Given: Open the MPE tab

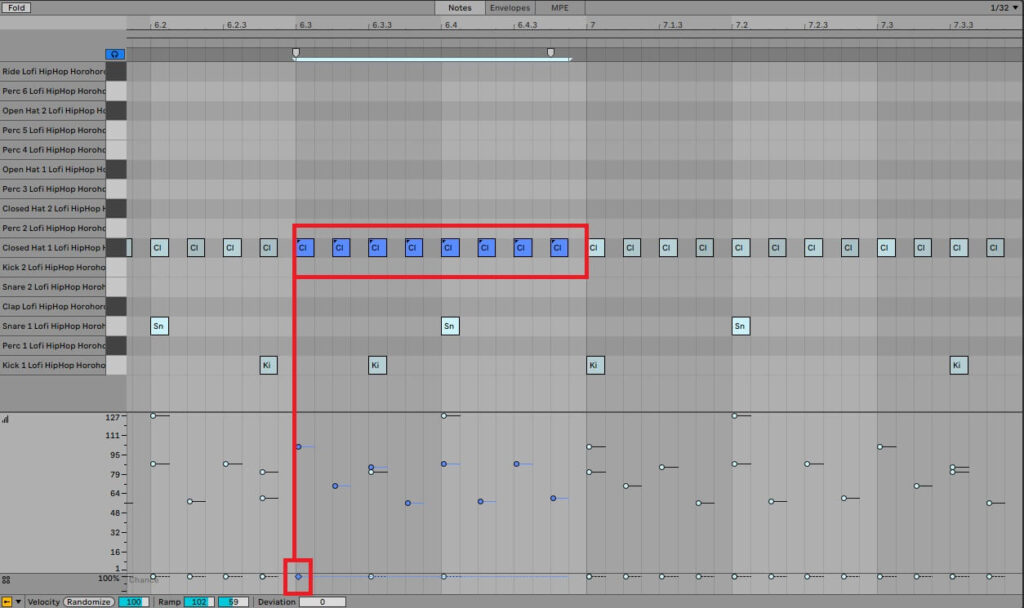Looking at the screenshot, I should pyautogui.click(x=559, y=7).
